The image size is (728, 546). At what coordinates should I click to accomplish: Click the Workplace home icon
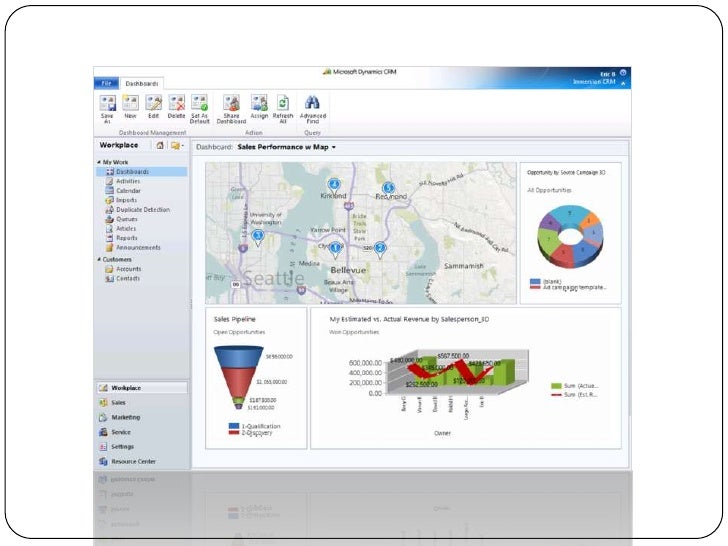160,145
